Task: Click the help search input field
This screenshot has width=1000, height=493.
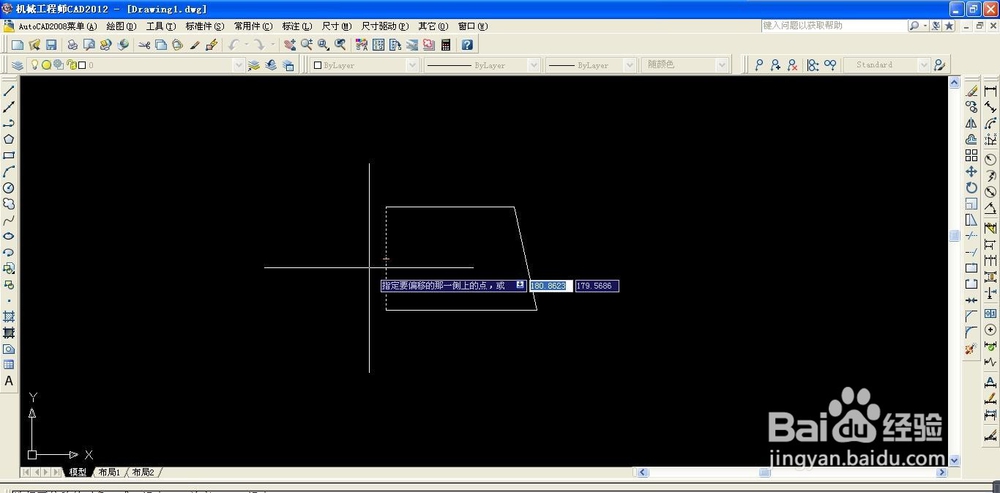Action: (834, 26)
